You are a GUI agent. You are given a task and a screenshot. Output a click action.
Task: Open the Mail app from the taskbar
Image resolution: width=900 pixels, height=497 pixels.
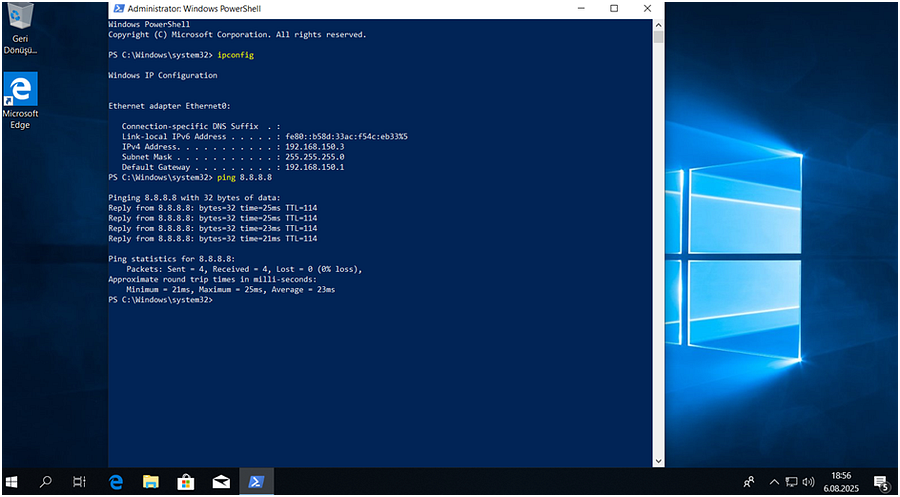click(x=221, y=482)
